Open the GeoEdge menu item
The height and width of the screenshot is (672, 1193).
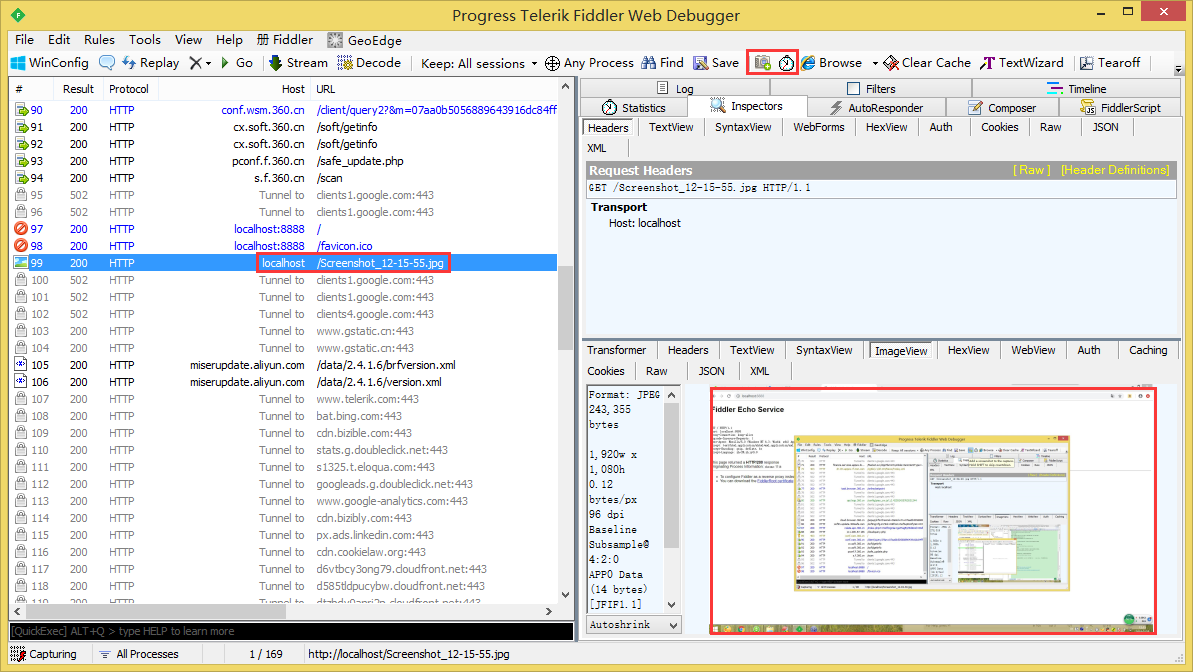[364, 40]
